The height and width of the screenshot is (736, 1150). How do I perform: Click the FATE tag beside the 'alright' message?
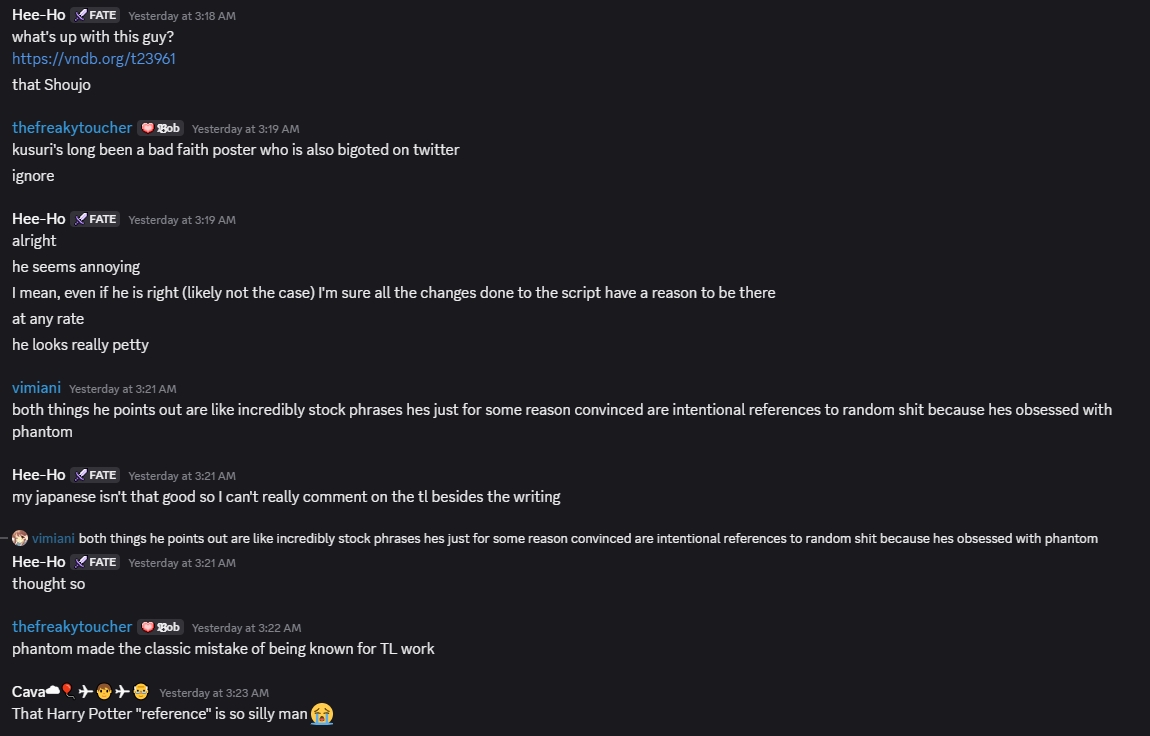[x=95, y=218]
